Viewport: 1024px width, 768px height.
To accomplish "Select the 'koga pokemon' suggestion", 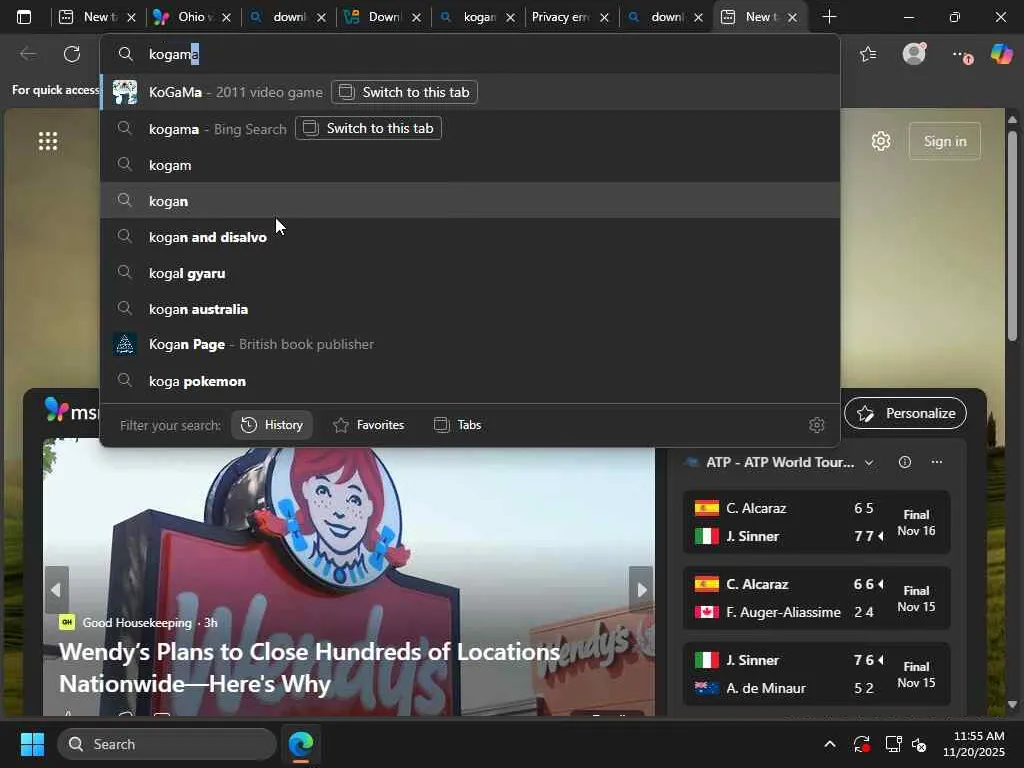I will coord(470,381).
